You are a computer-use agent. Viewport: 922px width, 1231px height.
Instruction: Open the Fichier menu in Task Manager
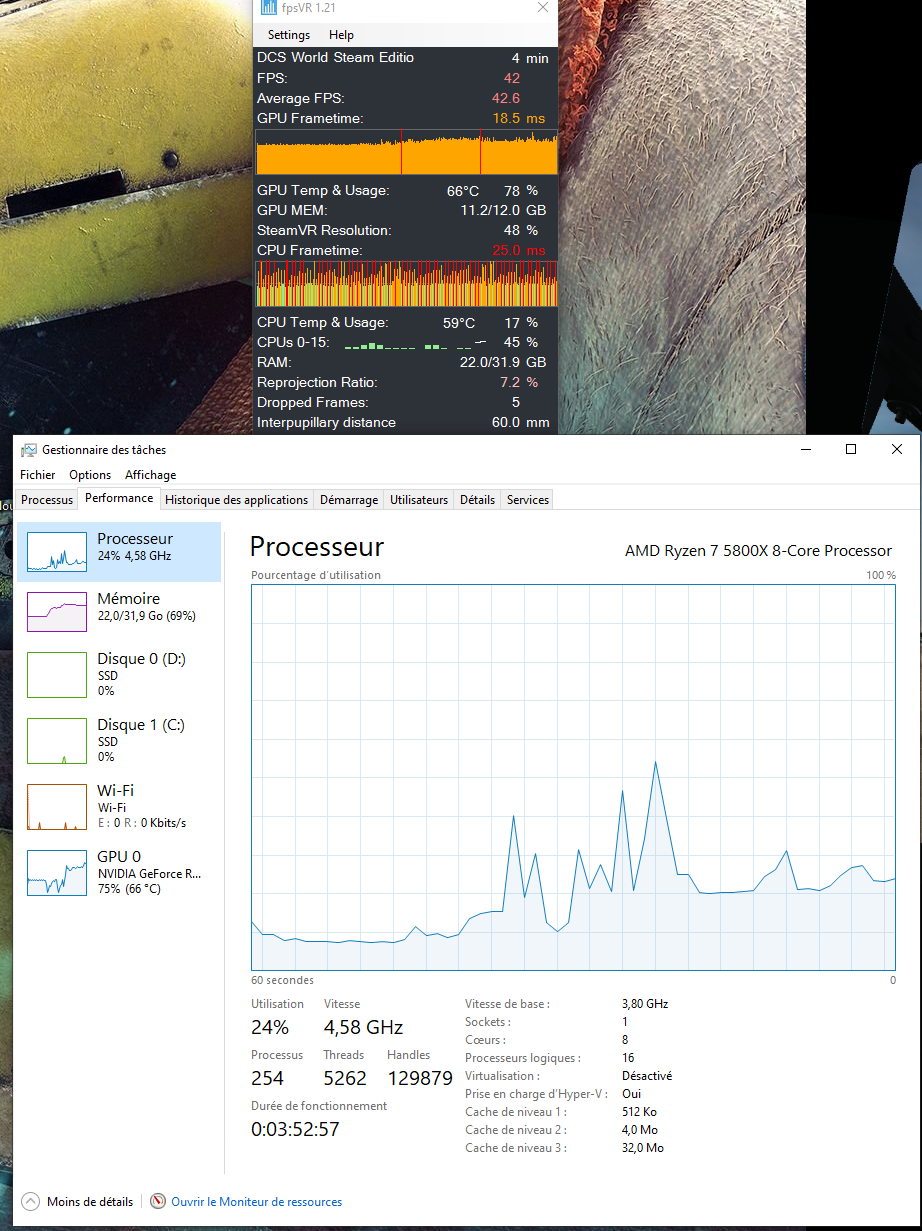[x=38, y=475]
